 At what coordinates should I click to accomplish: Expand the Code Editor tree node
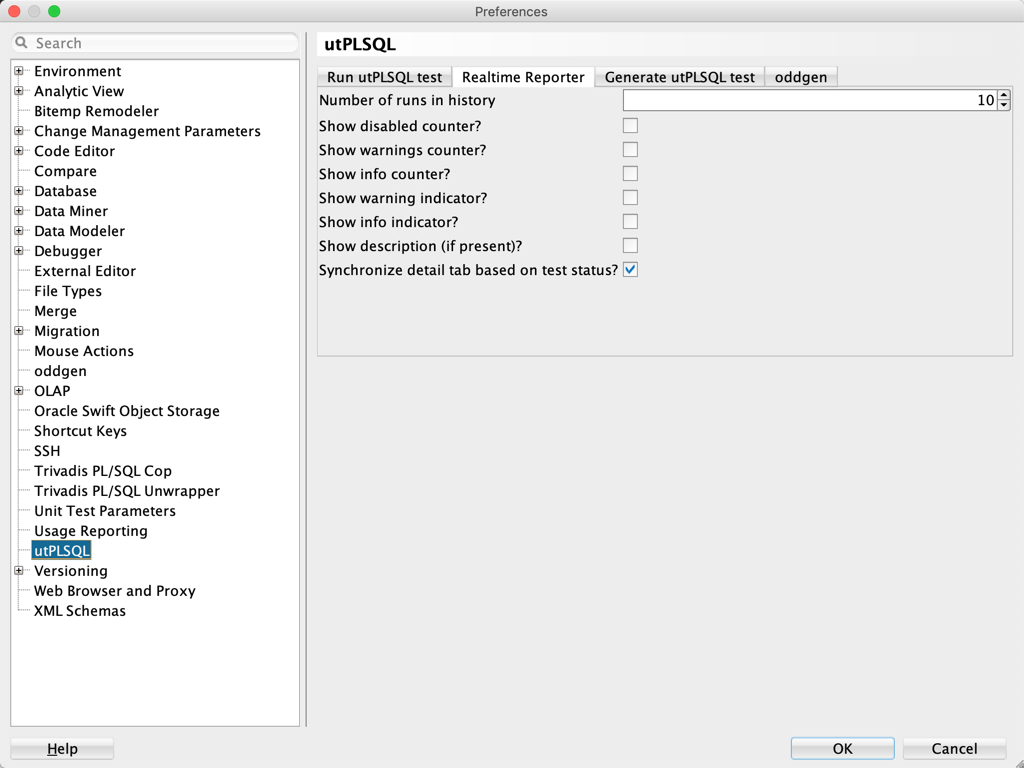(19, 151)
